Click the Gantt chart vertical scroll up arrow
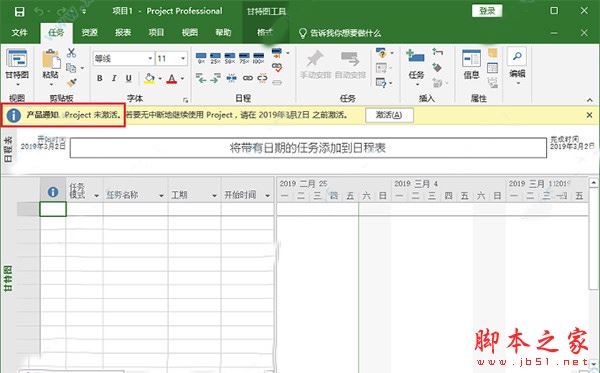600x373 pixels. 593,183
